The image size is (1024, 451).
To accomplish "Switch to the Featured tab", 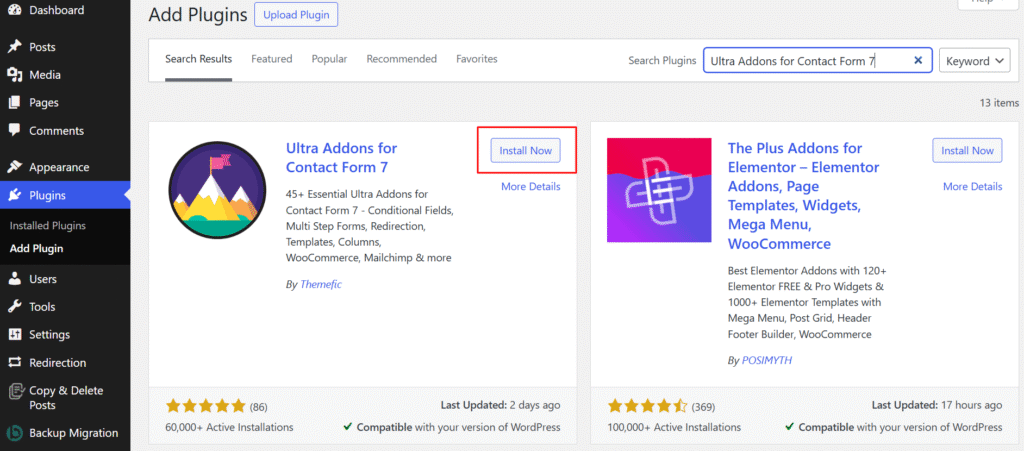I will 272,59.
